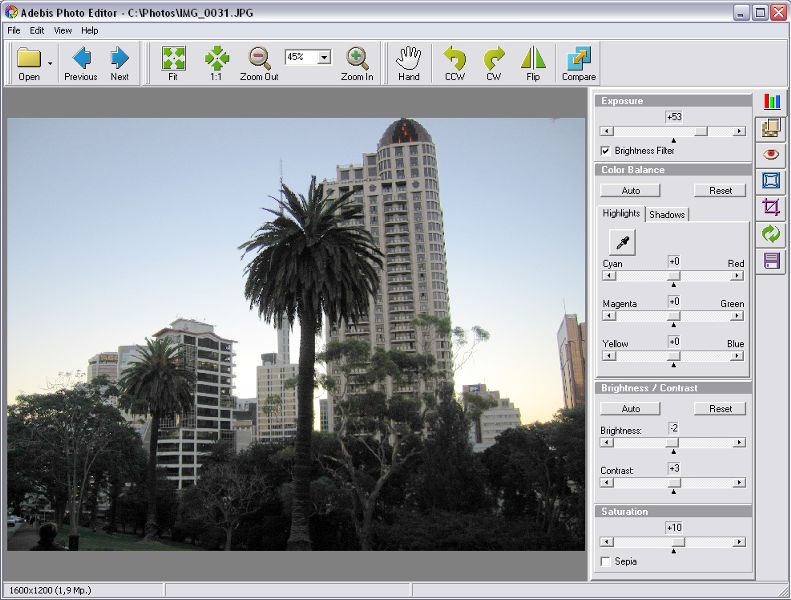
Task: Click the Contrast value field +3
Action: click(x=674, y=469)
